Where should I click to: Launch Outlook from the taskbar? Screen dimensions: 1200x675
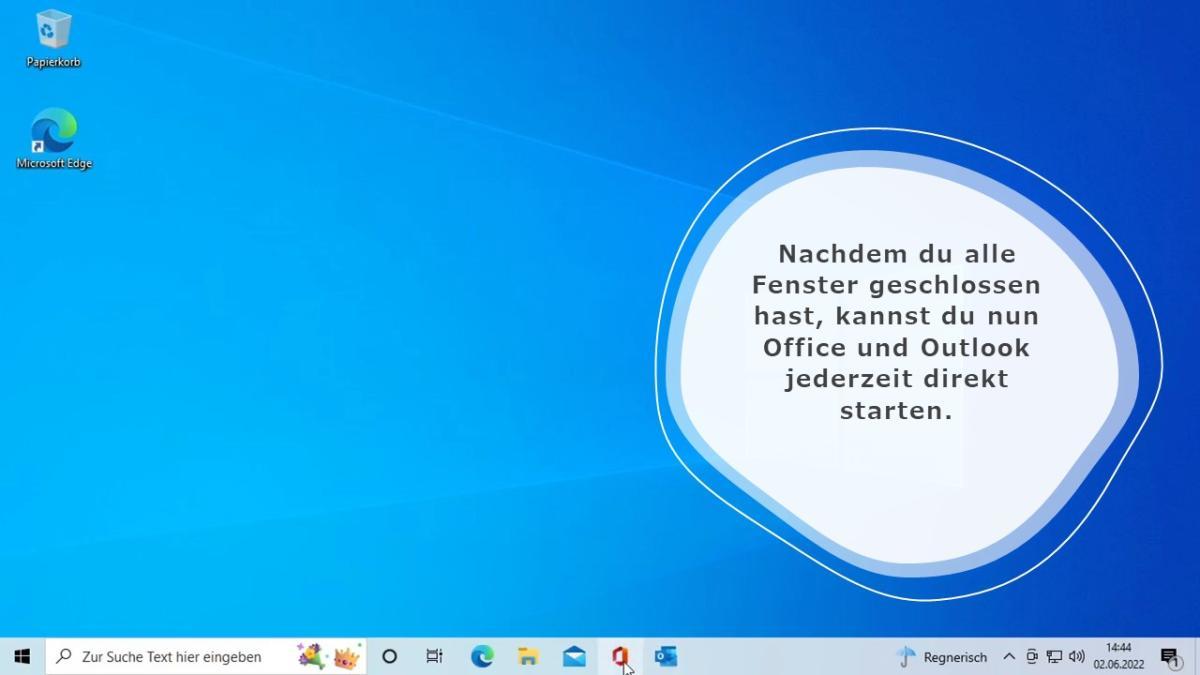pyautogui.click(x=666, y=656)
